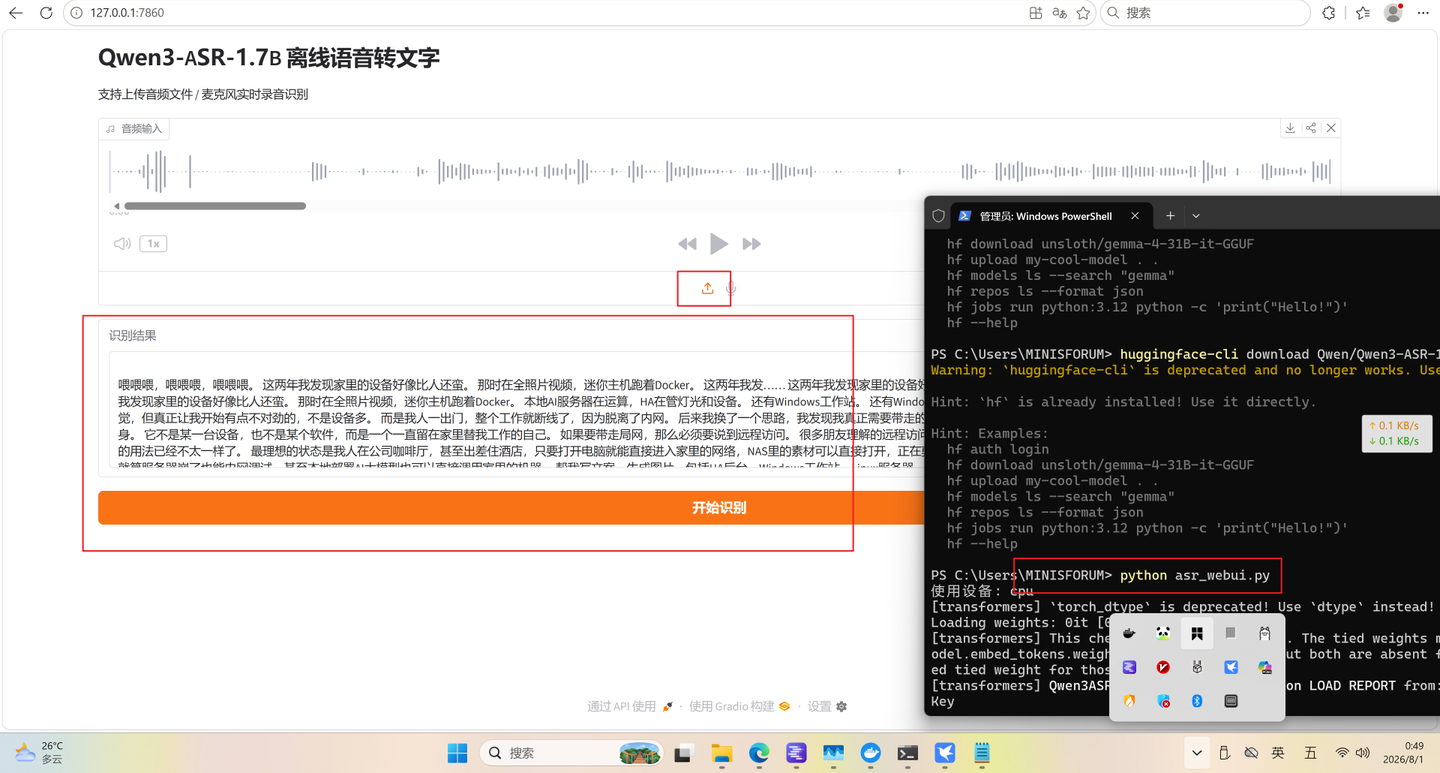1440x773 pixels.
Task: Open the browser settings and more menu
Action: (x=1423, y=13)
